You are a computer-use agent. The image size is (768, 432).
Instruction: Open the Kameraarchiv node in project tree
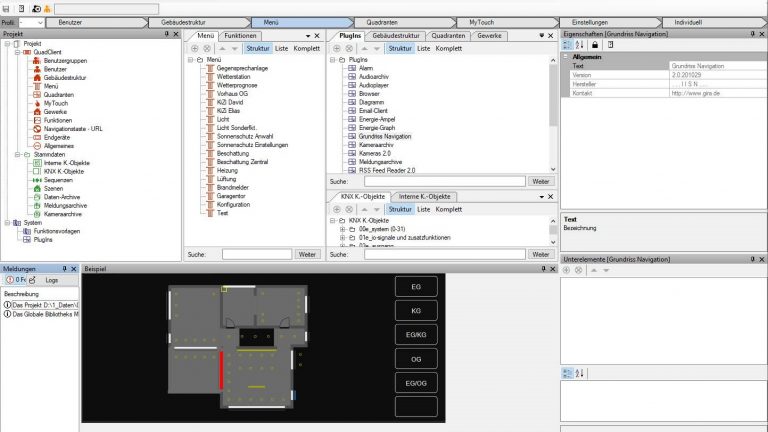(62, 213)
